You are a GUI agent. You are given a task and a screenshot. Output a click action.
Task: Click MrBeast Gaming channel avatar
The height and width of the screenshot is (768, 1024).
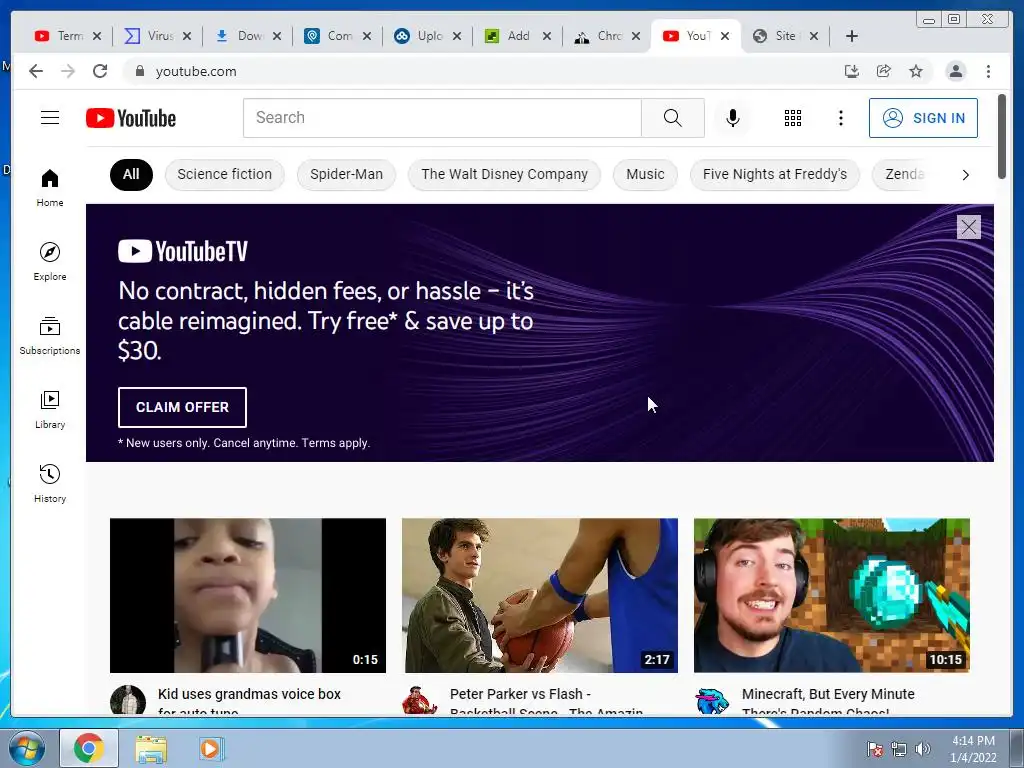click(x=712, y=701)
